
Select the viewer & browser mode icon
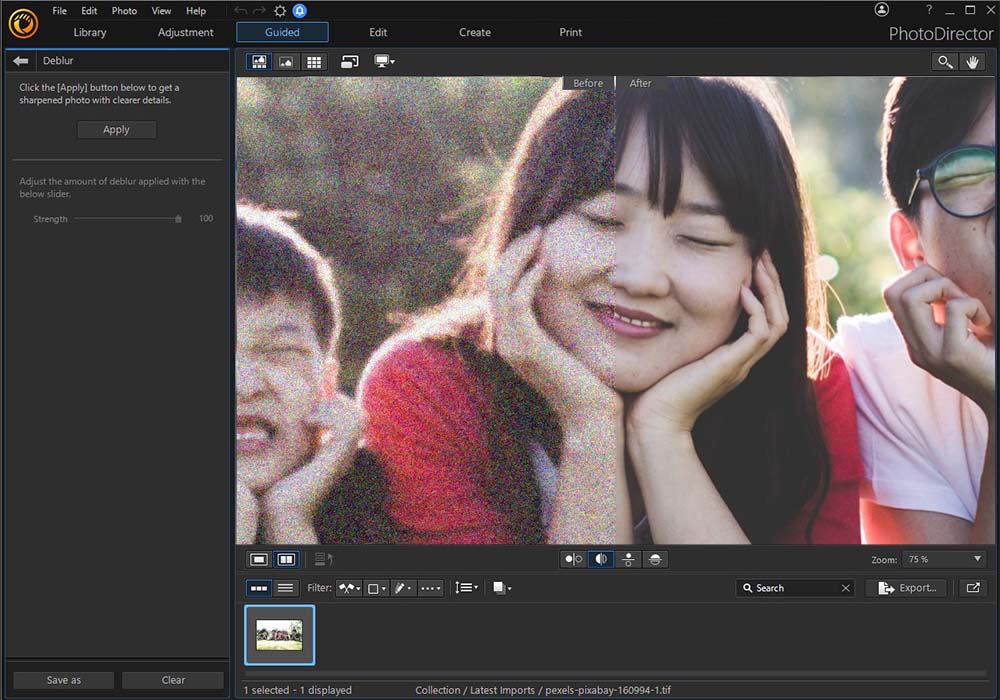(x=258, y=61)
